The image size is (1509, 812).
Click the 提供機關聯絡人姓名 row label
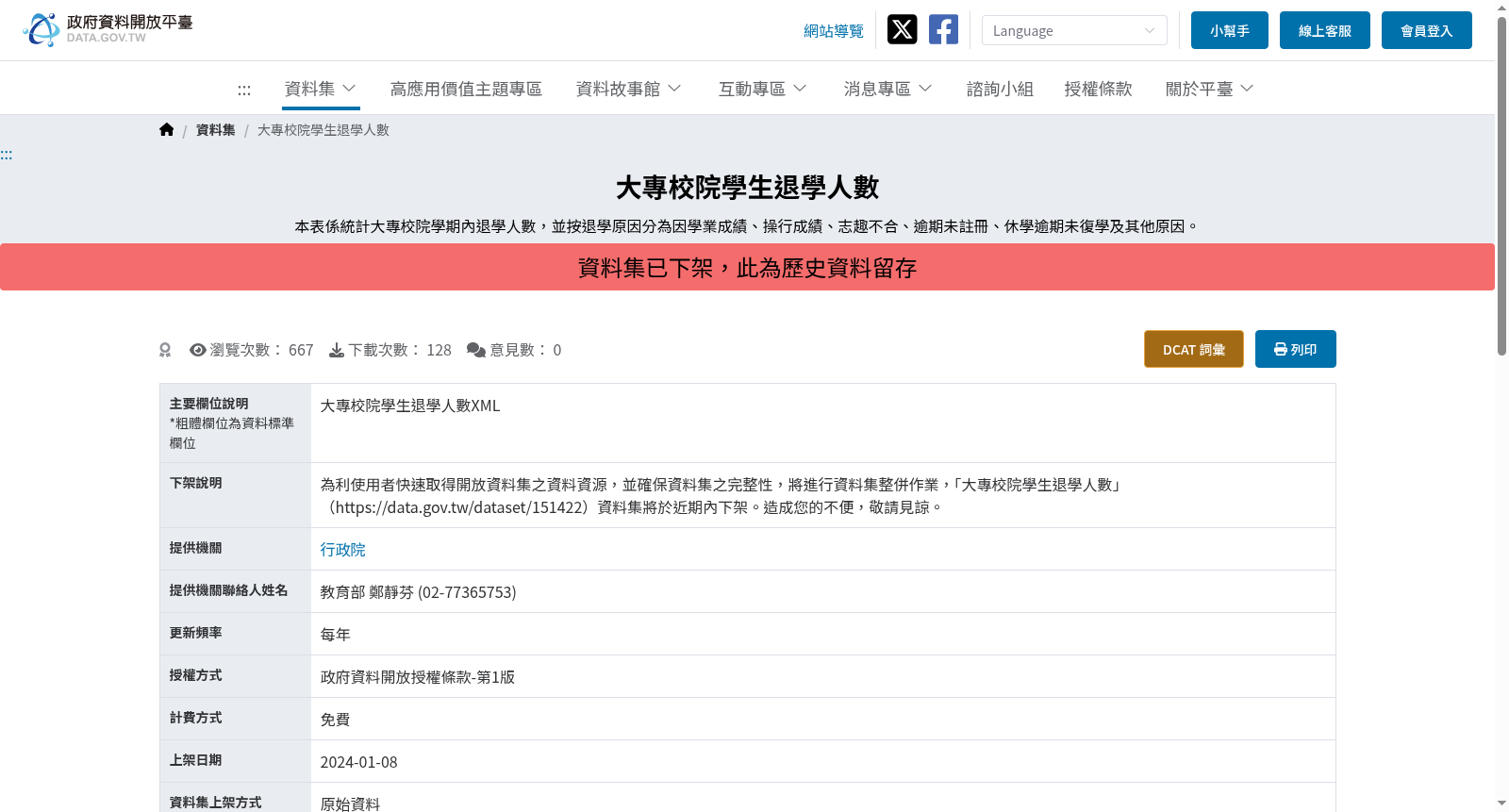click(228, 590)
